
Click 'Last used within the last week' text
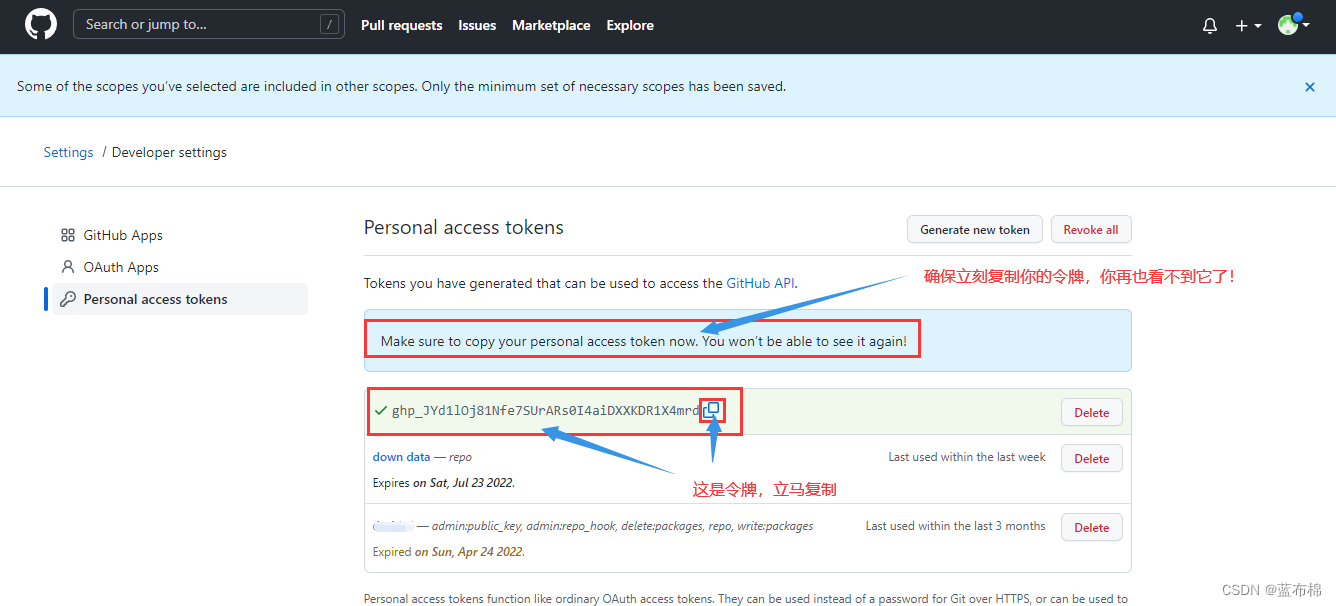(967, 457)
